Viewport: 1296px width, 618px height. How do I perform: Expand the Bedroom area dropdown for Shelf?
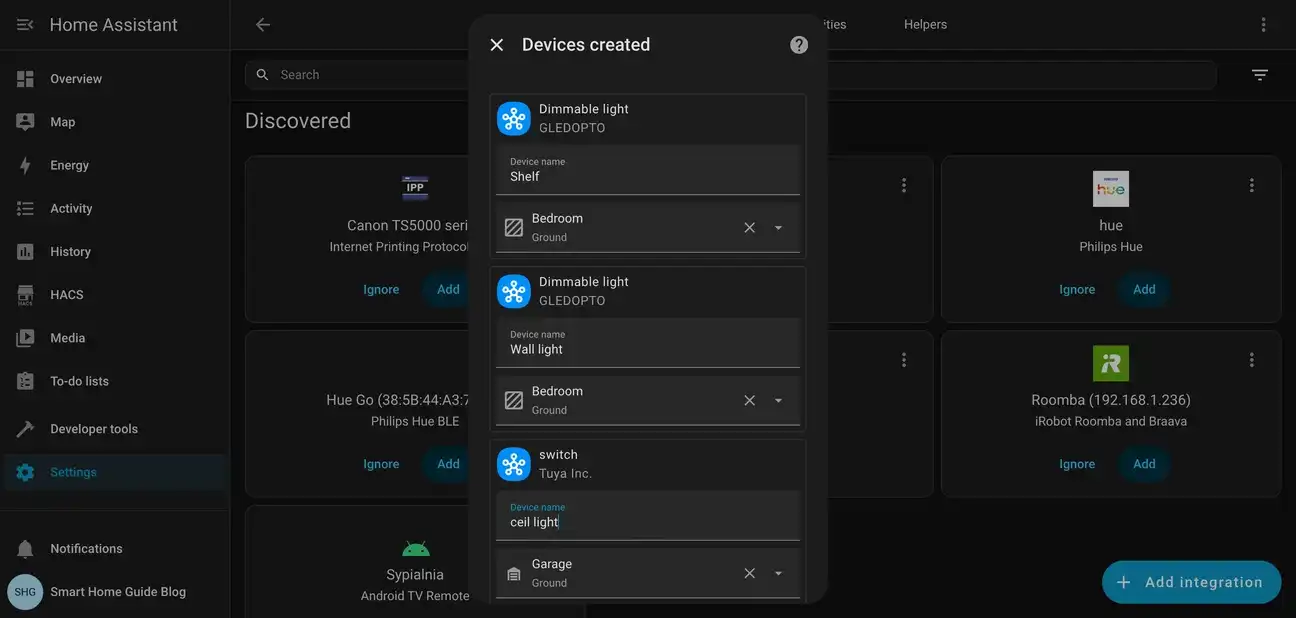[x=778, y=227]
